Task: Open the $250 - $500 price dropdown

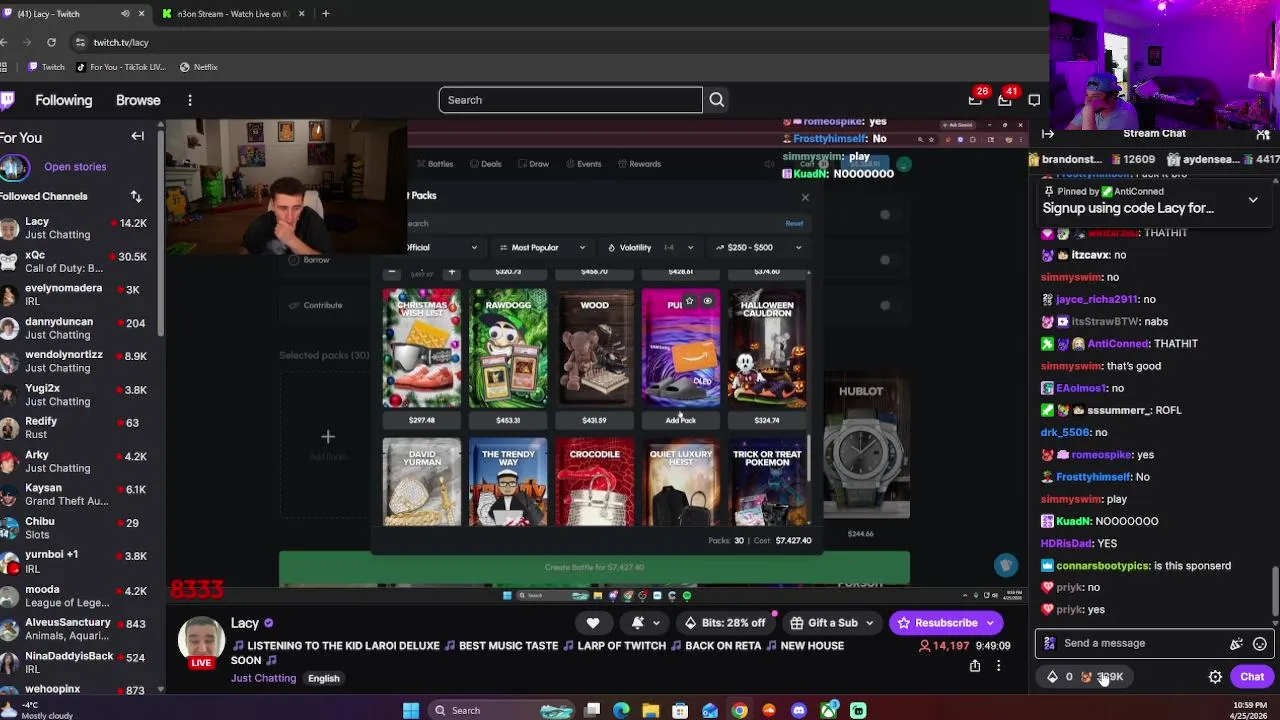Action: coord(758,248)
